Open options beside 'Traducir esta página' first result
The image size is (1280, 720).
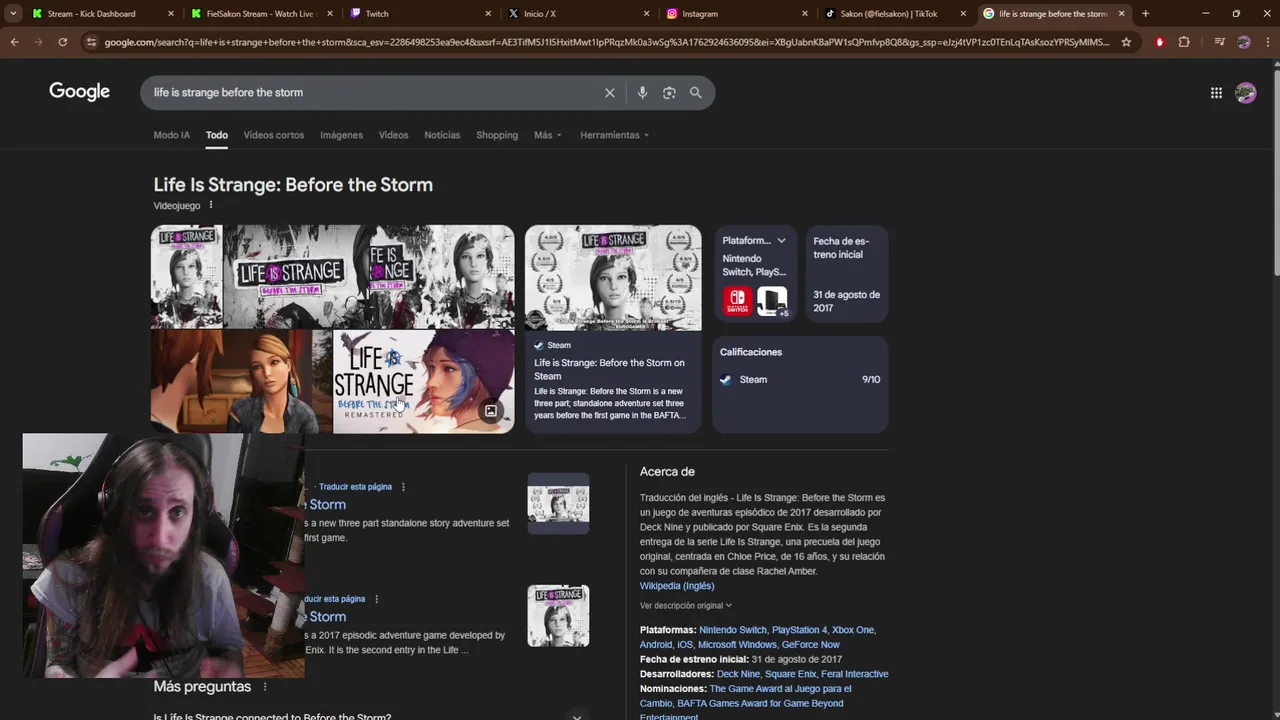pos(403,487)
